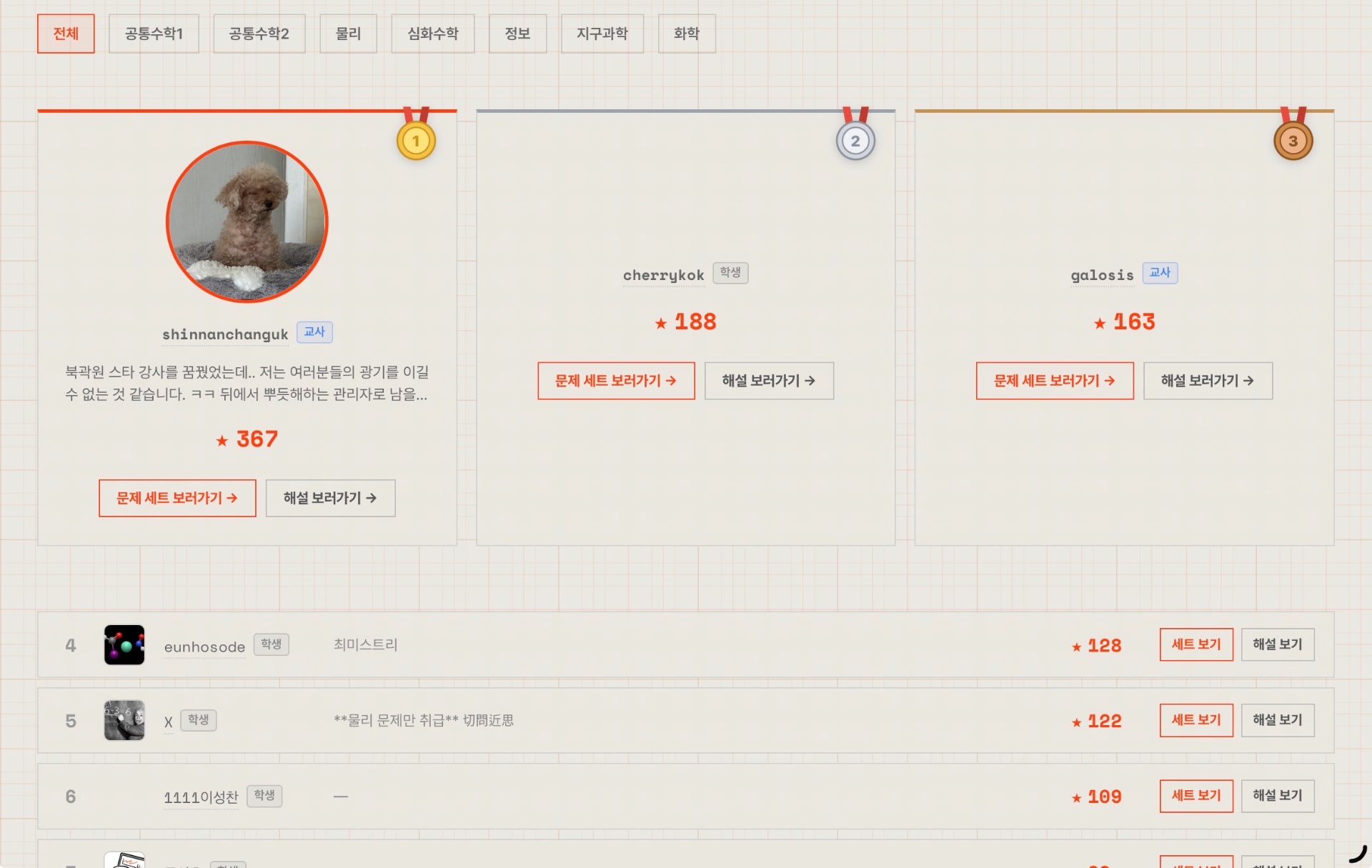Open the cherrykok username link

click(663, 275)
